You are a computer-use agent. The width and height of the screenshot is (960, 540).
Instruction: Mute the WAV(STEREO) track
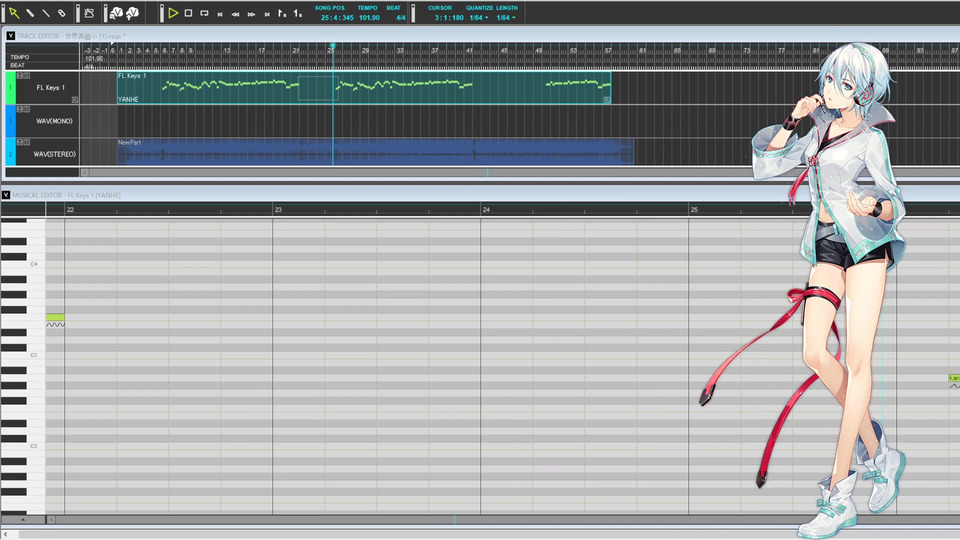(x=20, y=142)
